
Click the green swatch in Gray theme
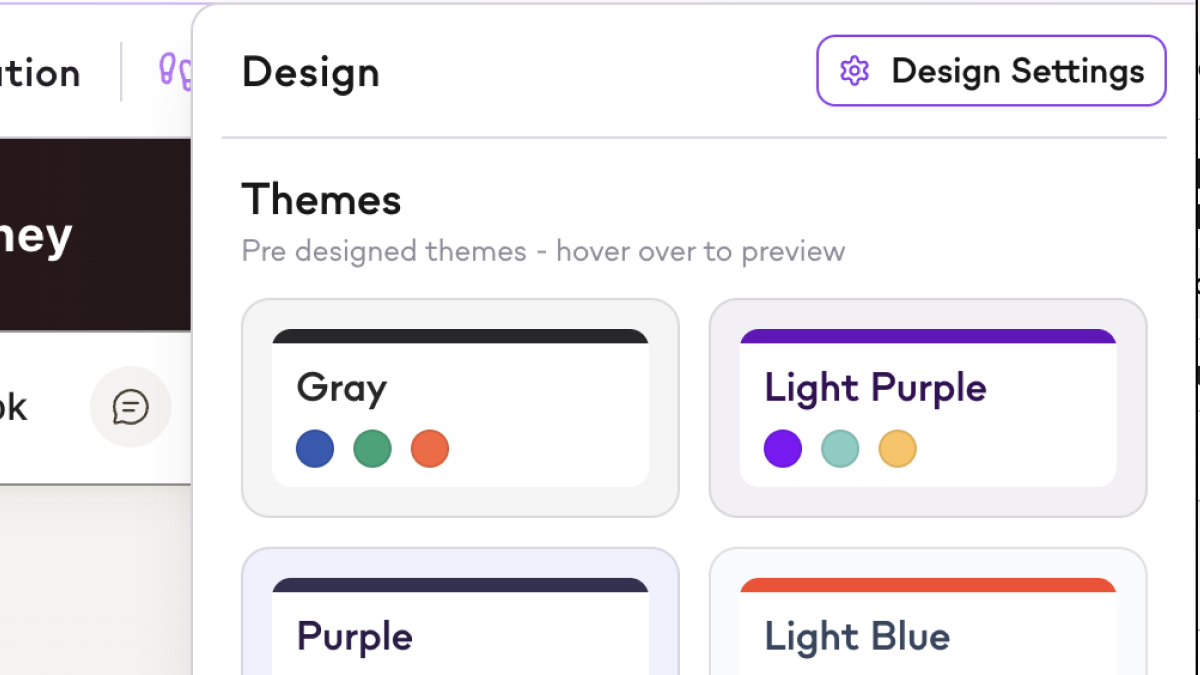(372, 449)
